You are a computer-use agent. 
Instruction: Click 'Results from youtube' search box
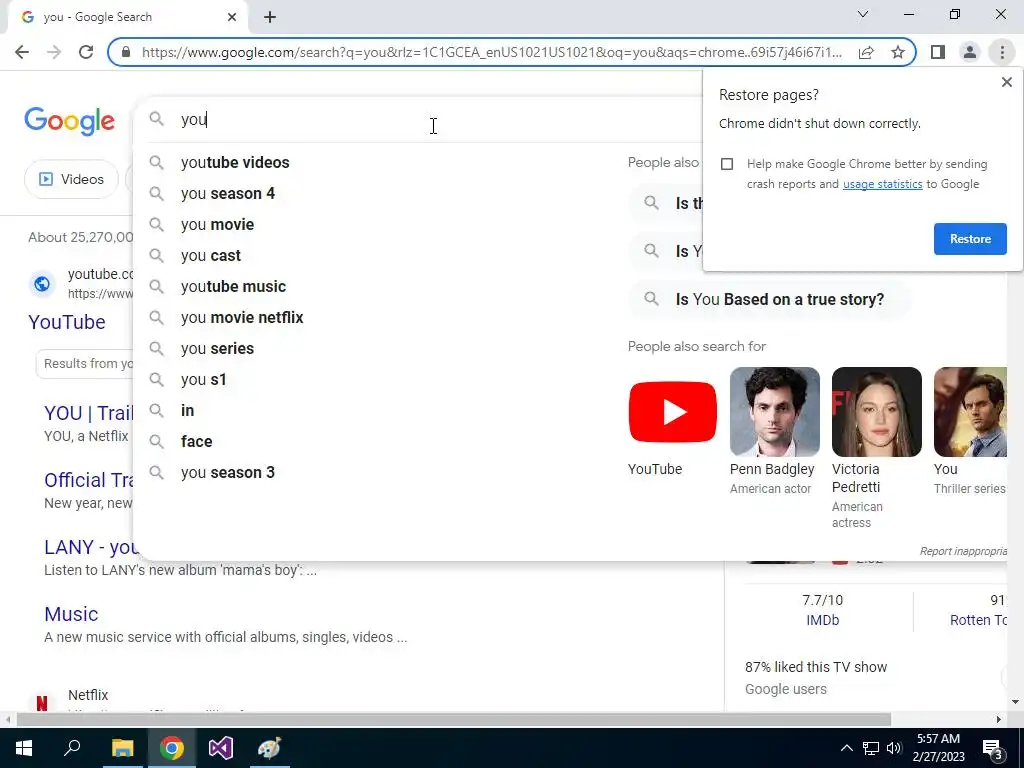coord(85,364)
